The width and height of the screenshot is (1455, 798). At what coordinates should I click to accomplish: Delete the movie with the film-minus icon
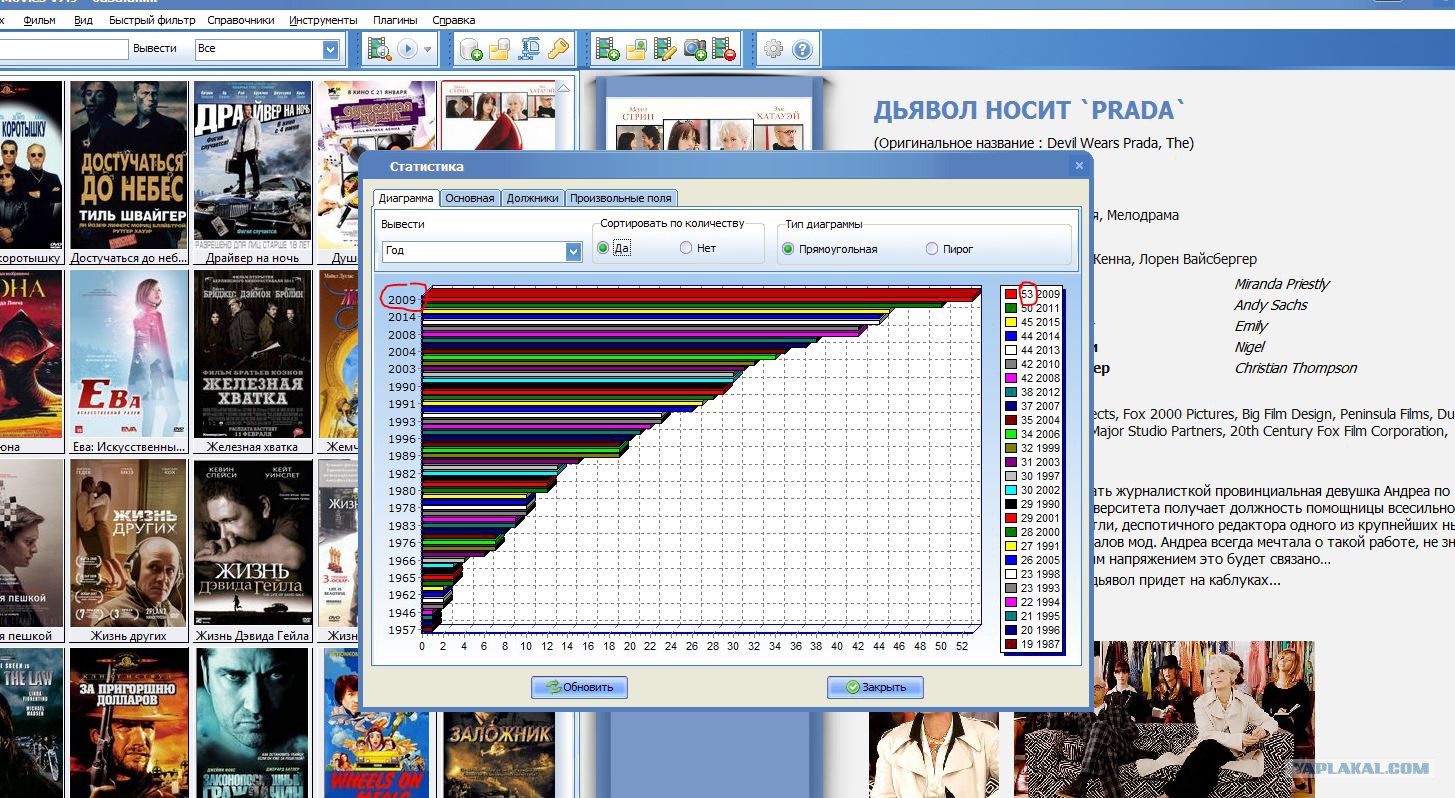tap(724, 48)
